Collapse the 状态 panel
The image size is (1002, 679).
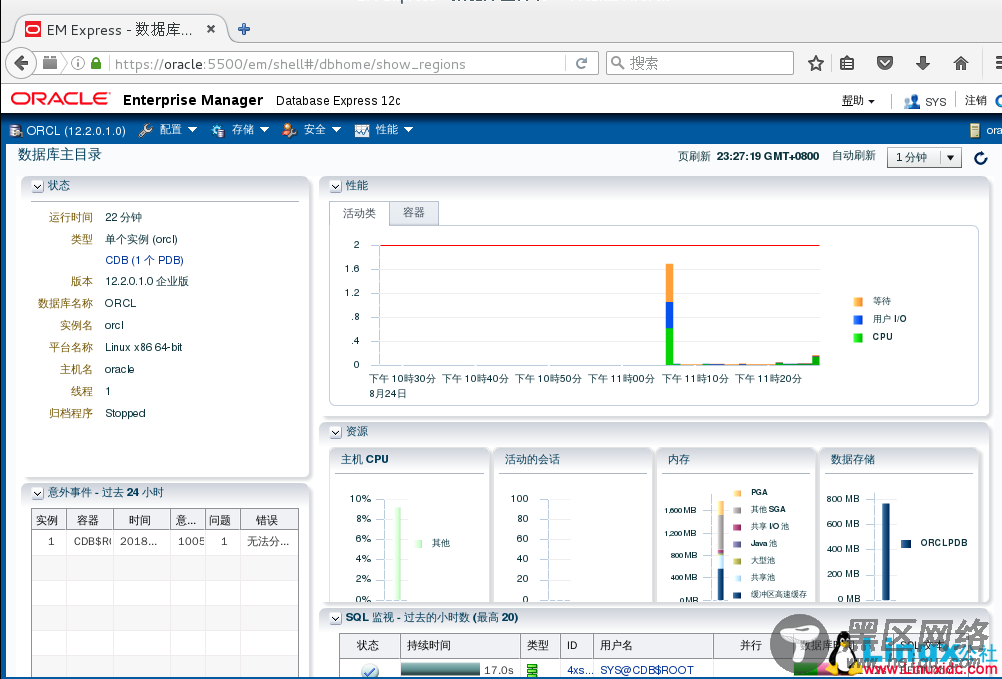[x=38, y=187]
